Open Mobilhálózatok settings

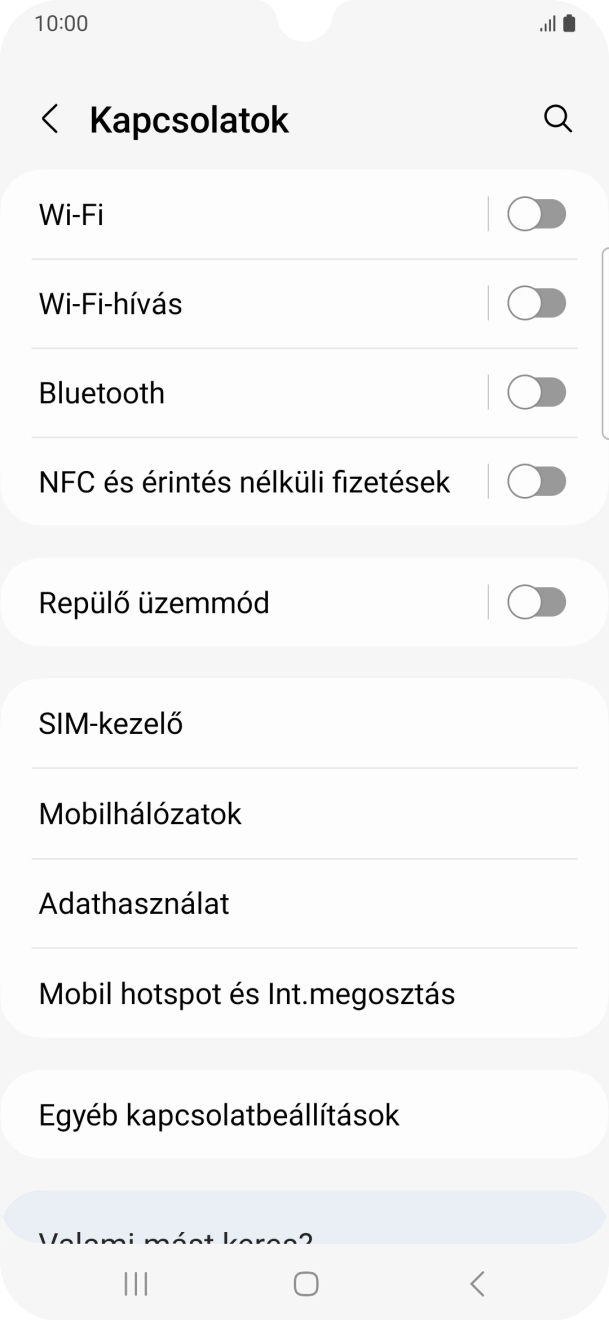coord(304,813)
